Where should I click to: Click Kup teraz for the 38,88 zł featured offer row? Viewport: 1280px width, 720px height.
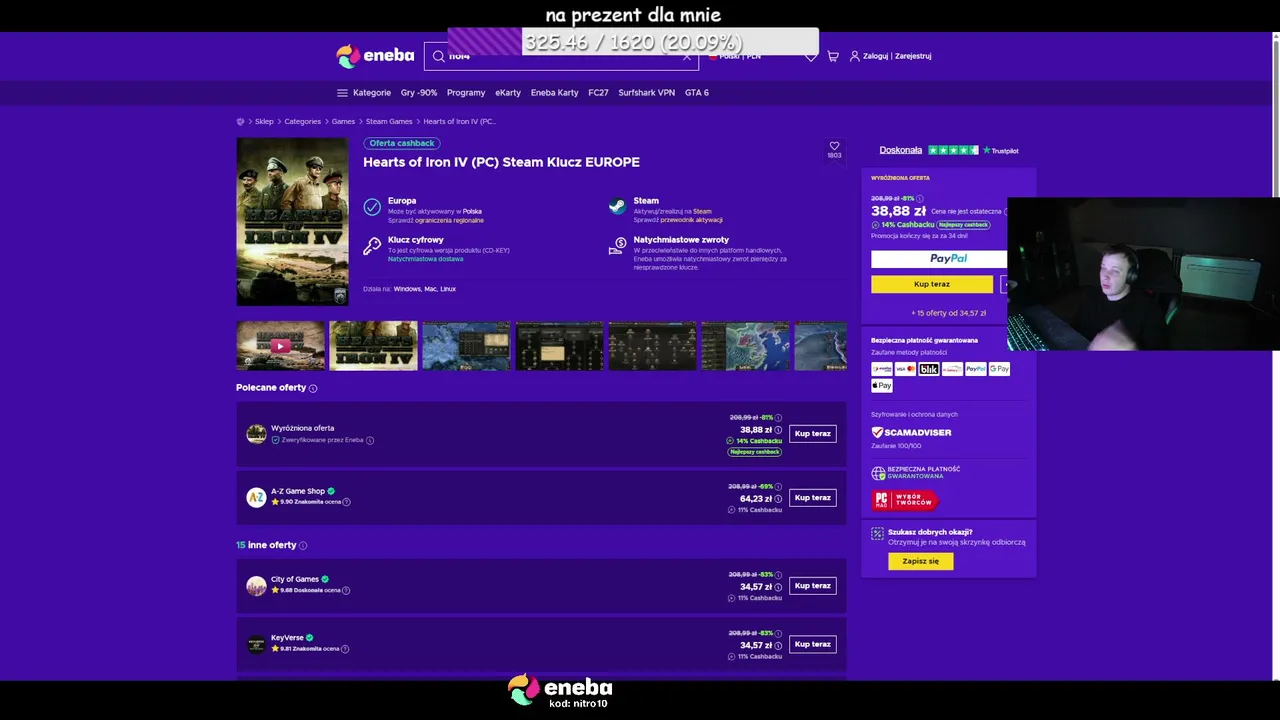click(813, 434)
